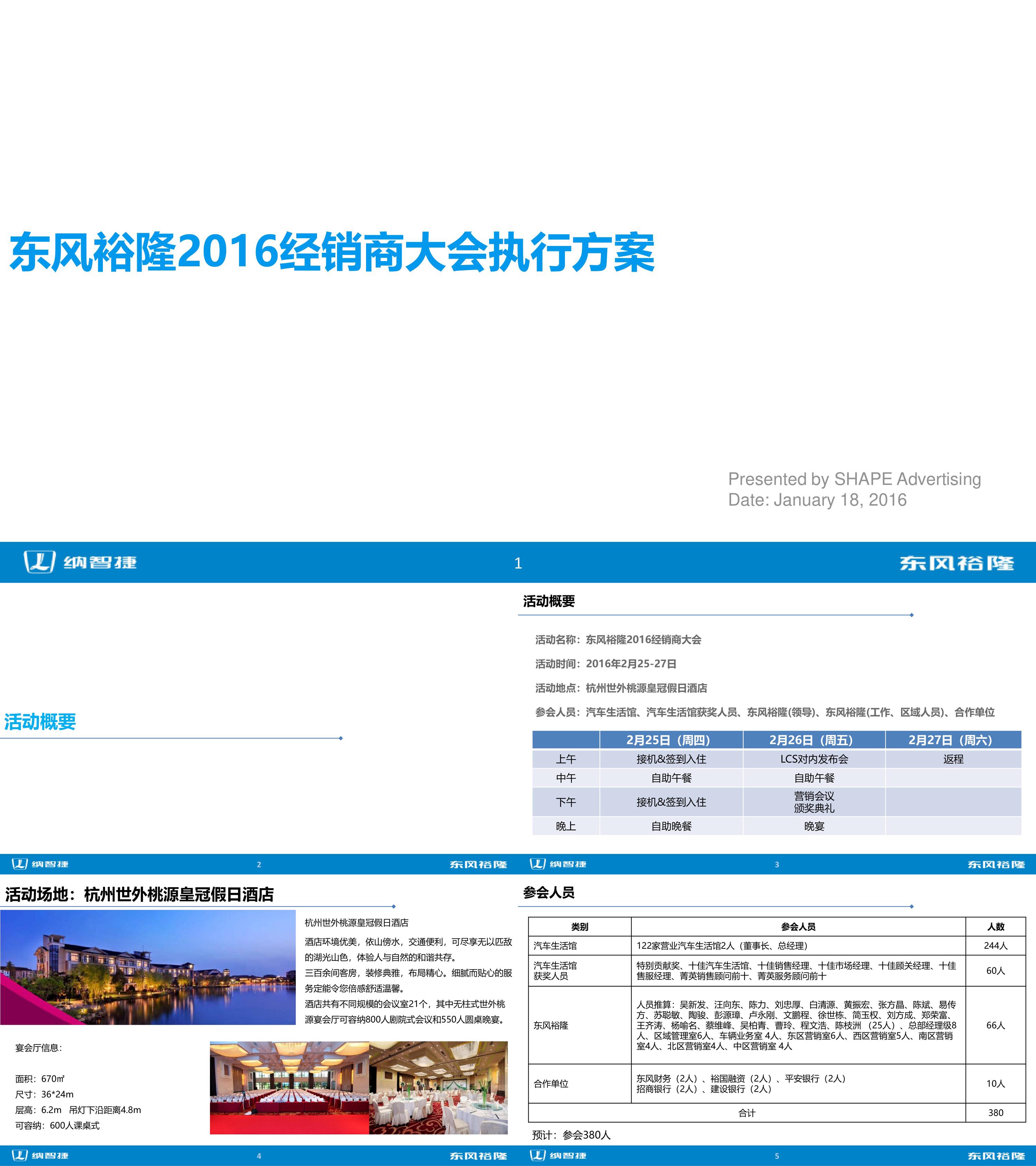Click the 380 total cell
Image resolution: width=1036 pixels, height=1166 pixels.
[996, 1112]
